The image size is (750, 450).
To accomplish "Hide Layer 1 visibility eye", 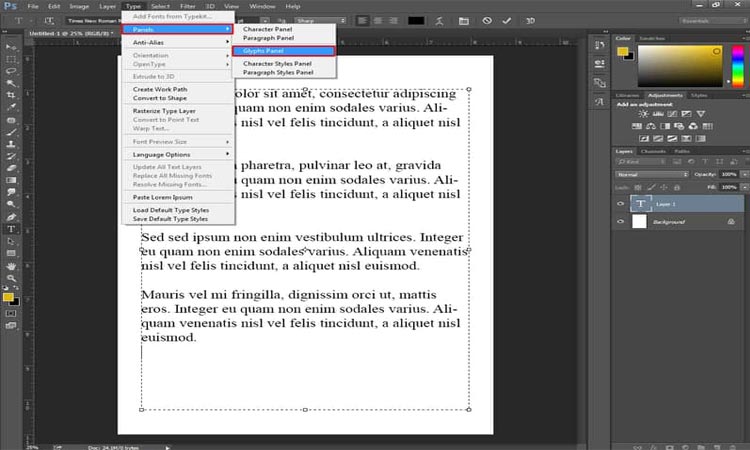I will tap(621, 204).
